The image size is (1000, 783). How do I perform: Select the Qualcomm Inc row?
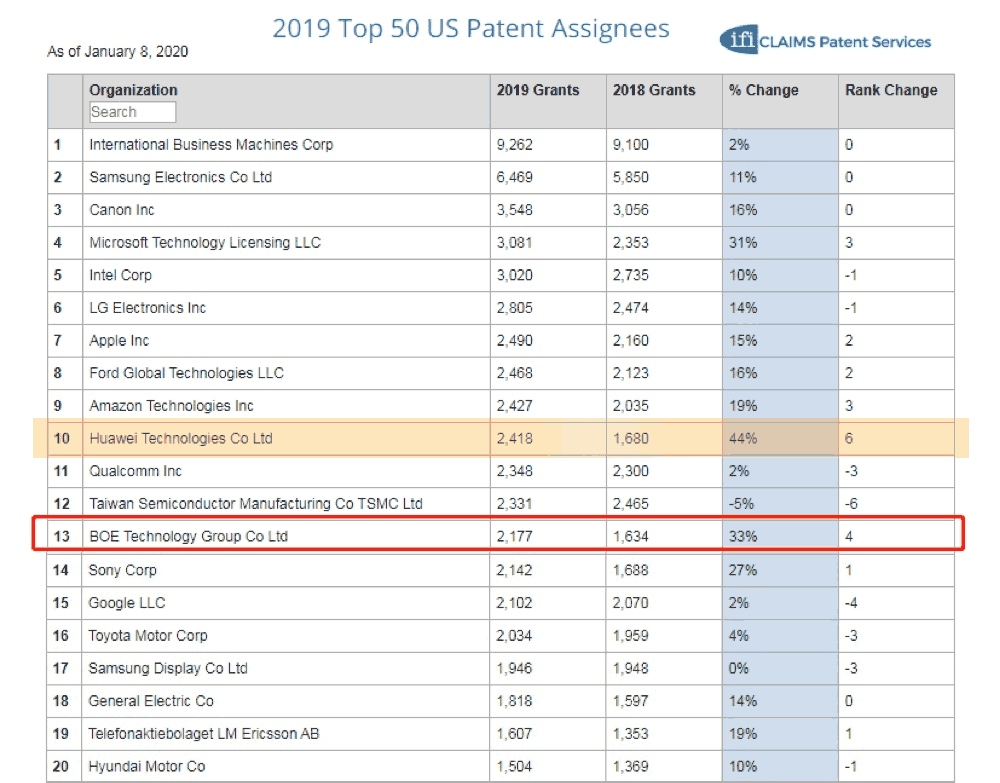pyautogui.click(x=135, y=471)
